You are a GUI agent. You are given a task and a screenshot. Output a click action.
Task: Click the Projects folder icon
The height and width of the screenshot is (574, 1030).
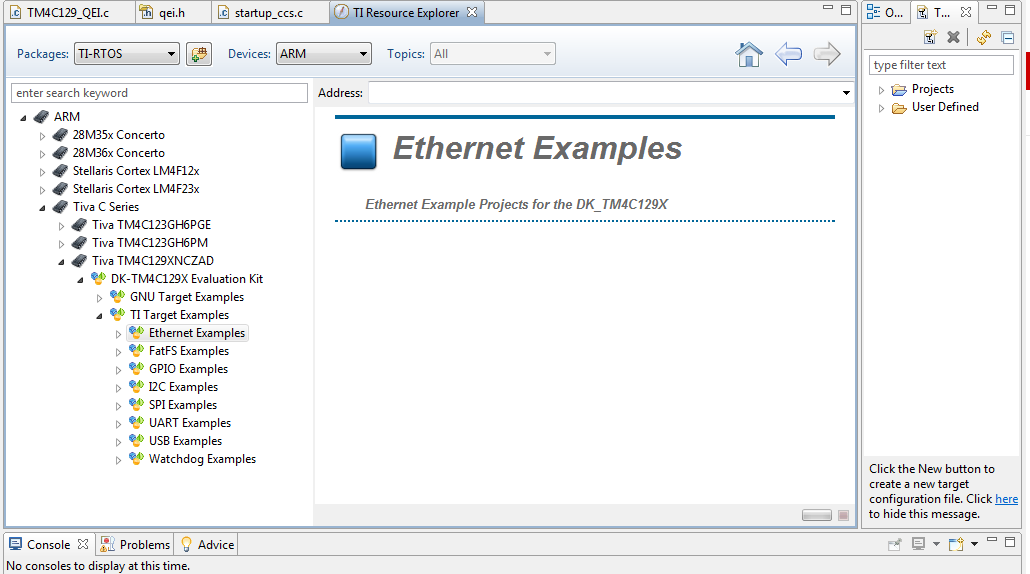899,89
